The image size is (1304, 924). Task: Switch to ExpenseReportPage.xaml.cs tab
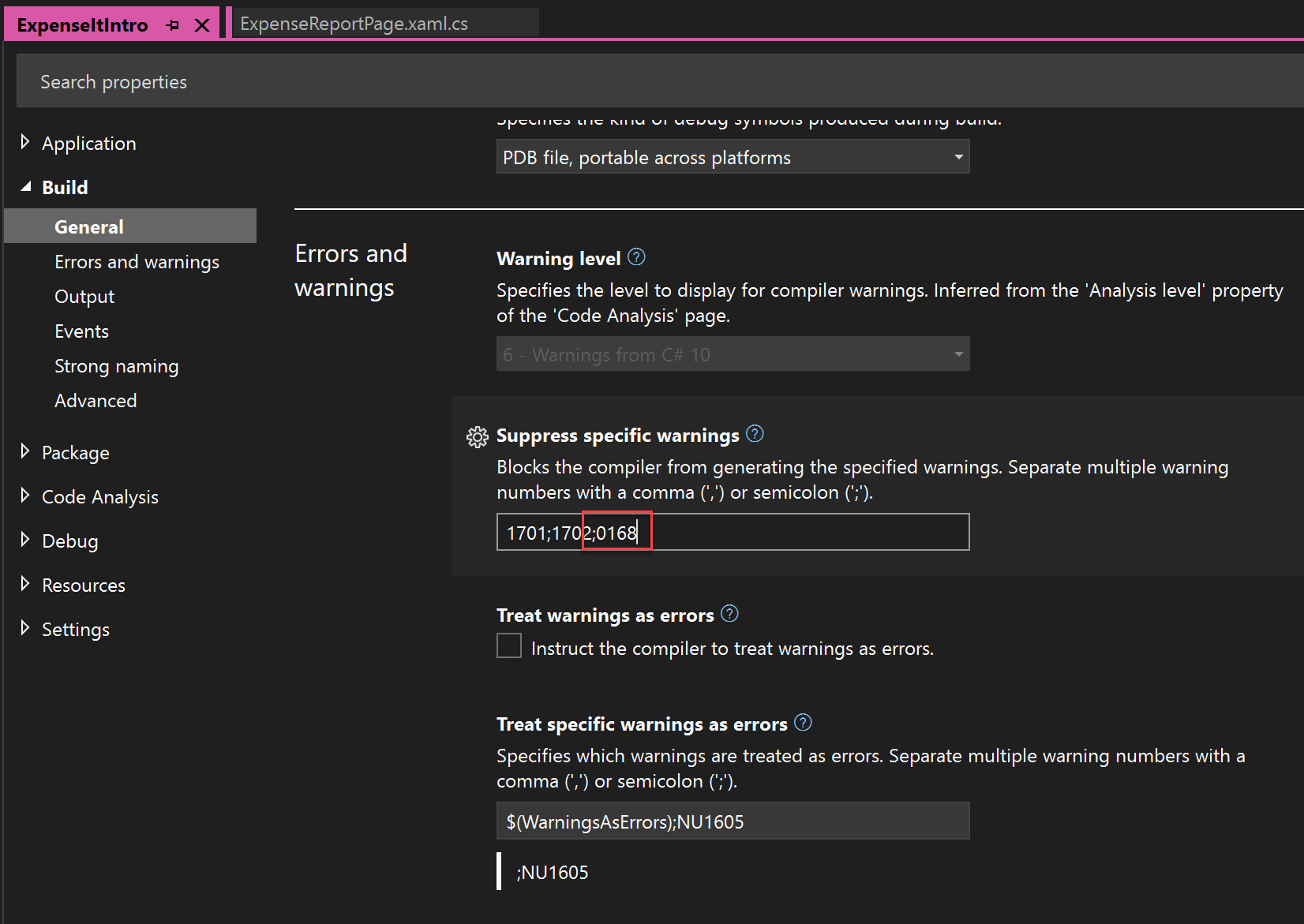click(354, 24)
